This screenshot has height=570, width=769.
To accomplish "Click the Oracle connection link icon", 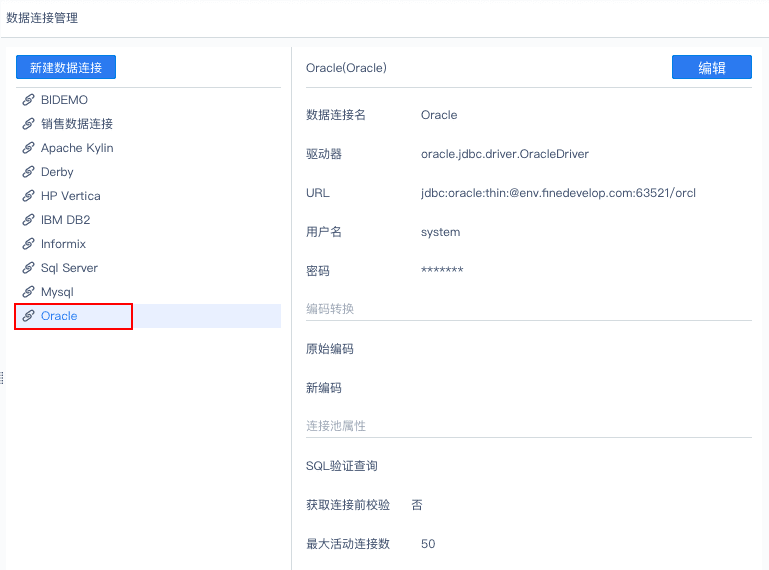I will click(28, 316).
